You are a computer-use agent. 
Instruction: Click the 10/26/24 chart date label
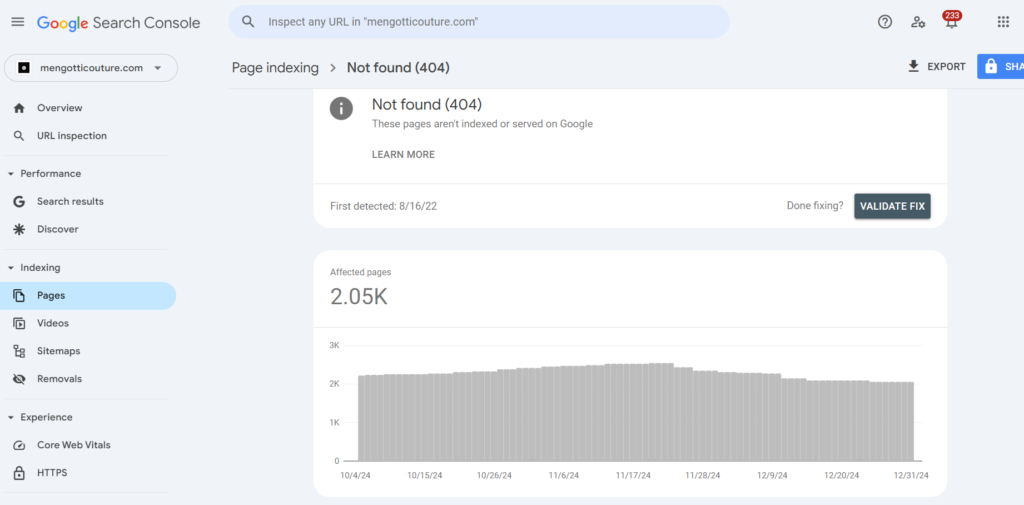pyautogui.click(x=494, y=476)
